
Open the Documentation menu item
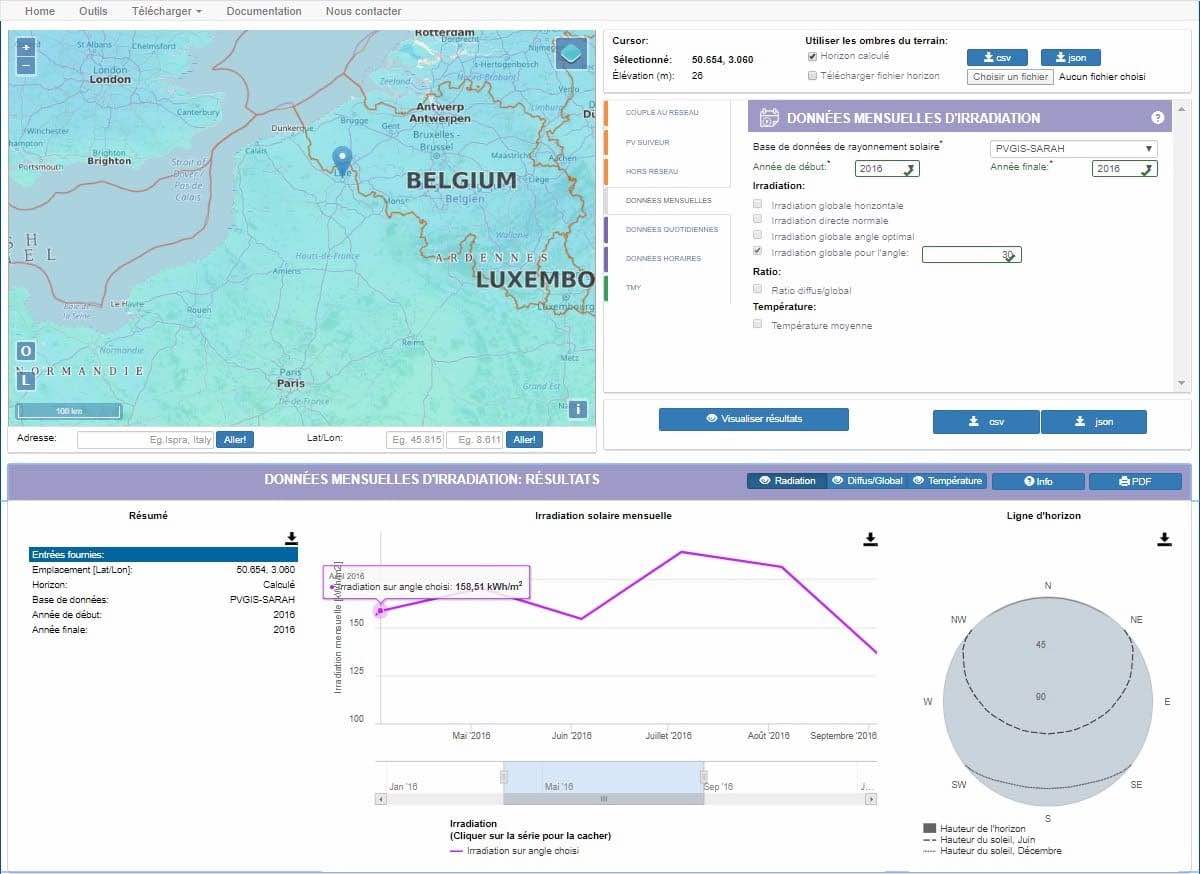tap(264, 11)
